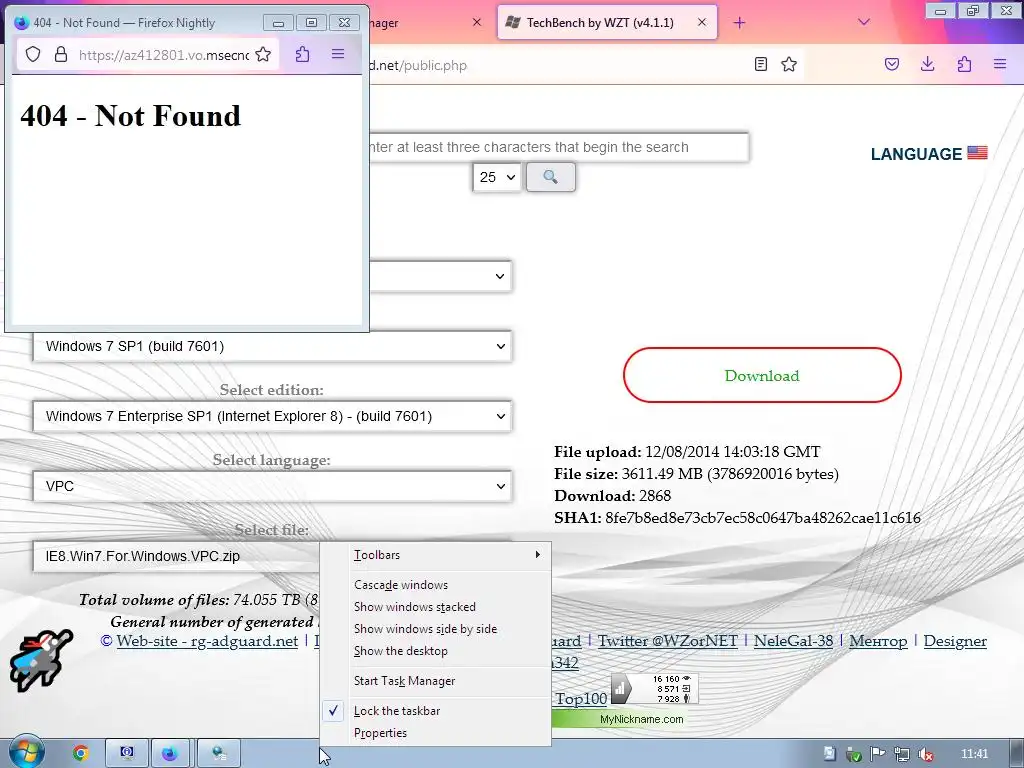Open the Twitter @WZorNET link
This screenshot has height=768, width=1024.
tap(667, 641)
